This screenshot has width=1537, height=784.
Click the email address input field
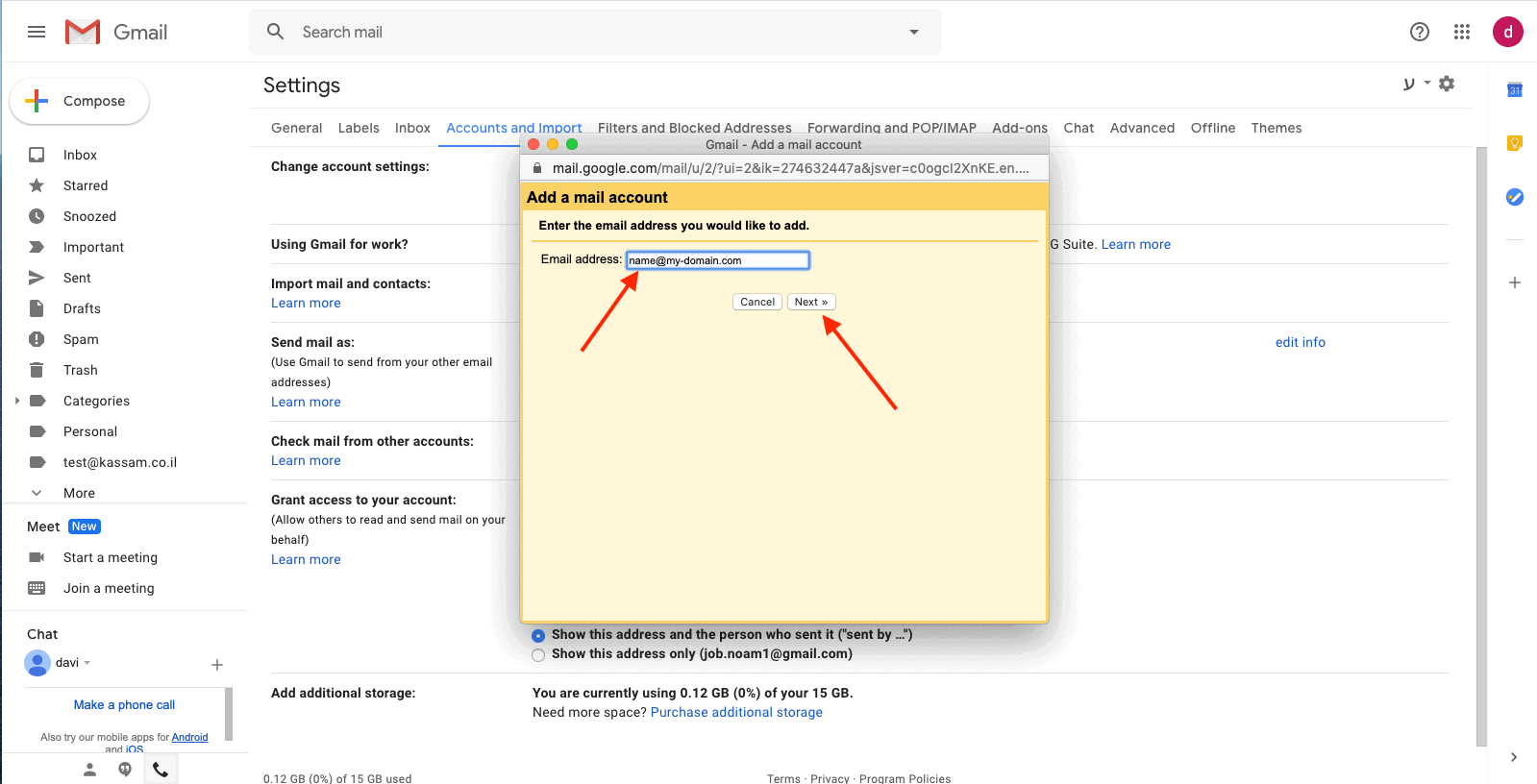(718, 260)
